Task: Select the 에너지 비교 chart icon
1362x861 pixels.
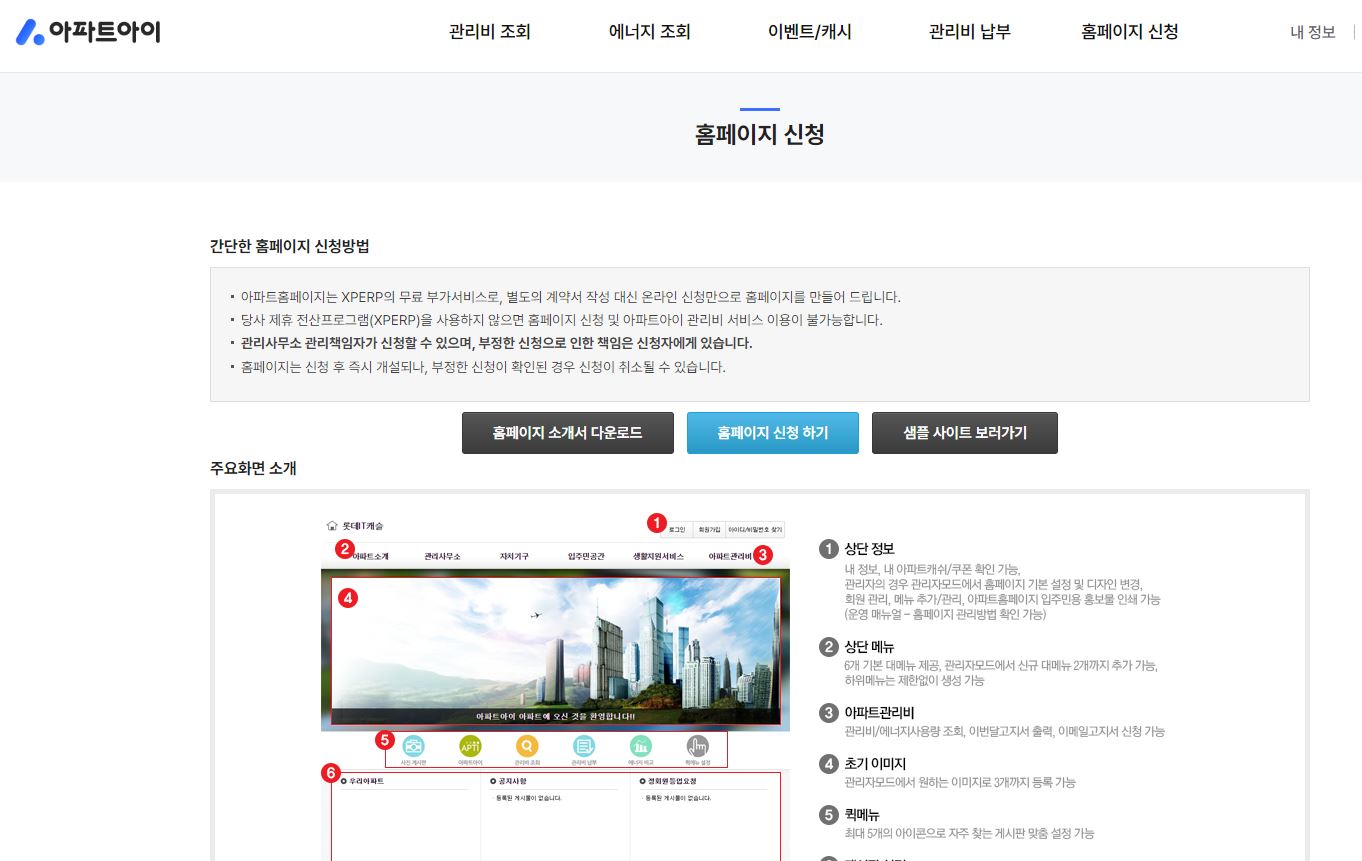Action: click(x=642, y=746)
